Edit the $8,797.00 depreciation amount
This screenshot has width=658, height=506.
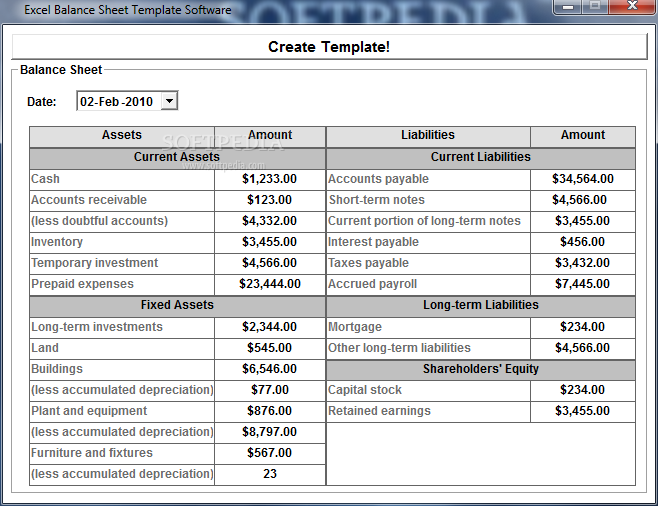(270, 432)
